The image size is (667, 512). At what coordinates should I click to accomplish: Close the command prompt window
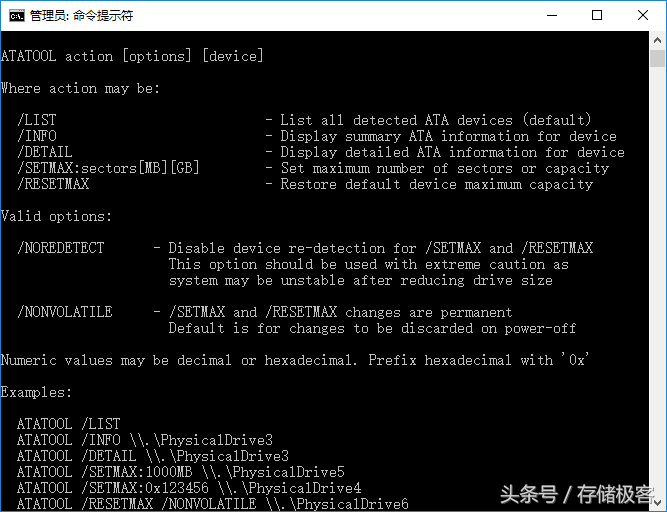[x=642, y=16]
